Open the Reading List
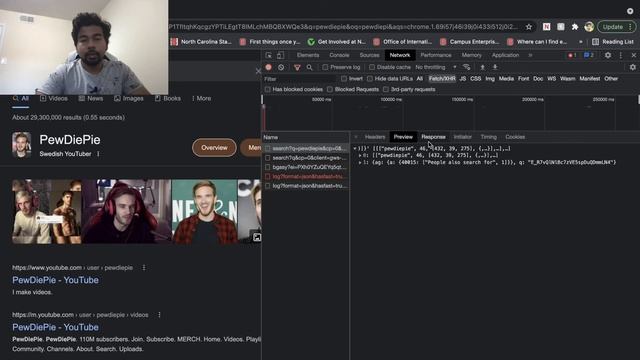640x360 pixels. (613, 42)
